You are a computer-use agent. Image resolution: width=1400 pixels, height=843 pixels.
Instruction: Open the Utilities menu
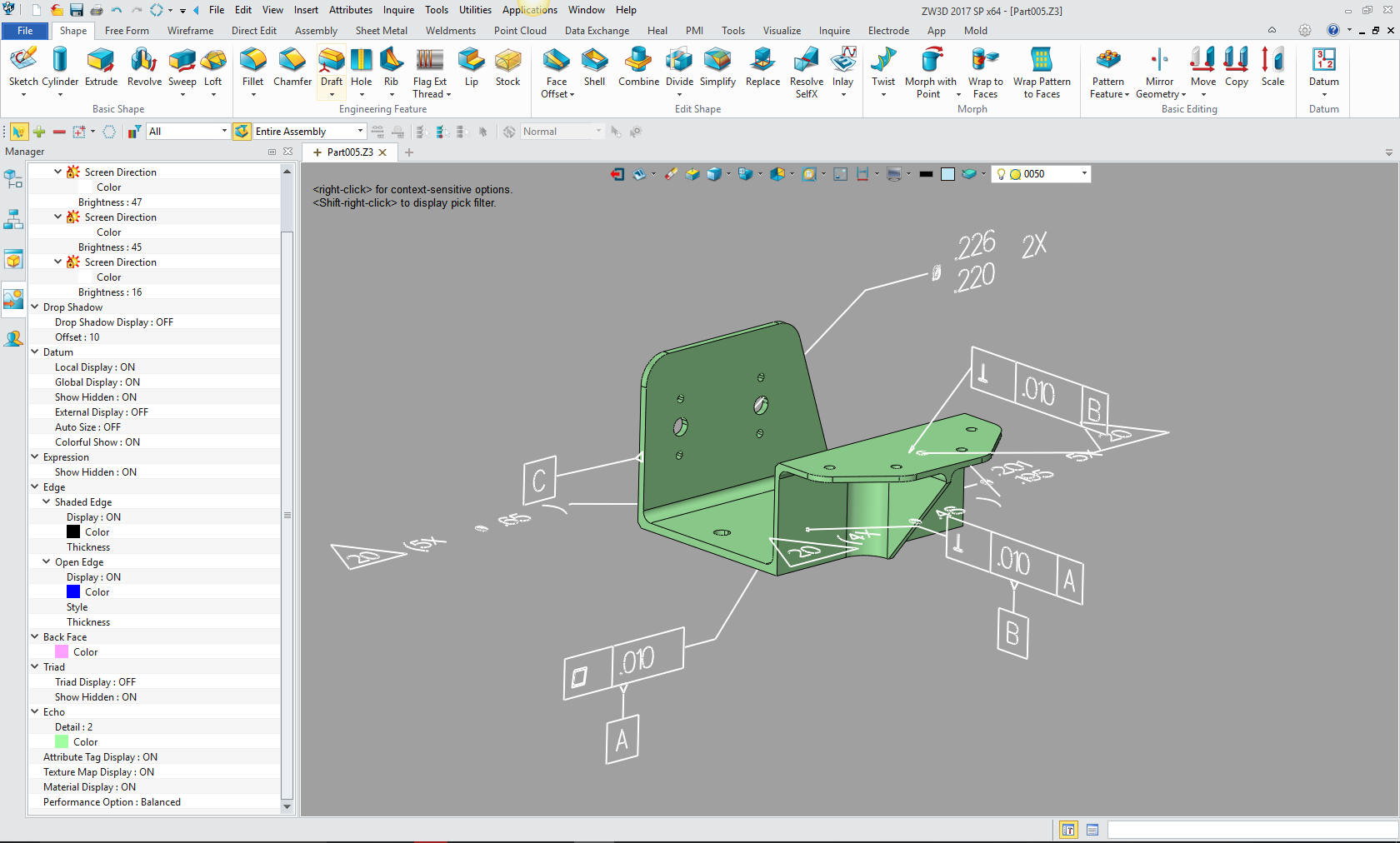click(x=475, y=10)
